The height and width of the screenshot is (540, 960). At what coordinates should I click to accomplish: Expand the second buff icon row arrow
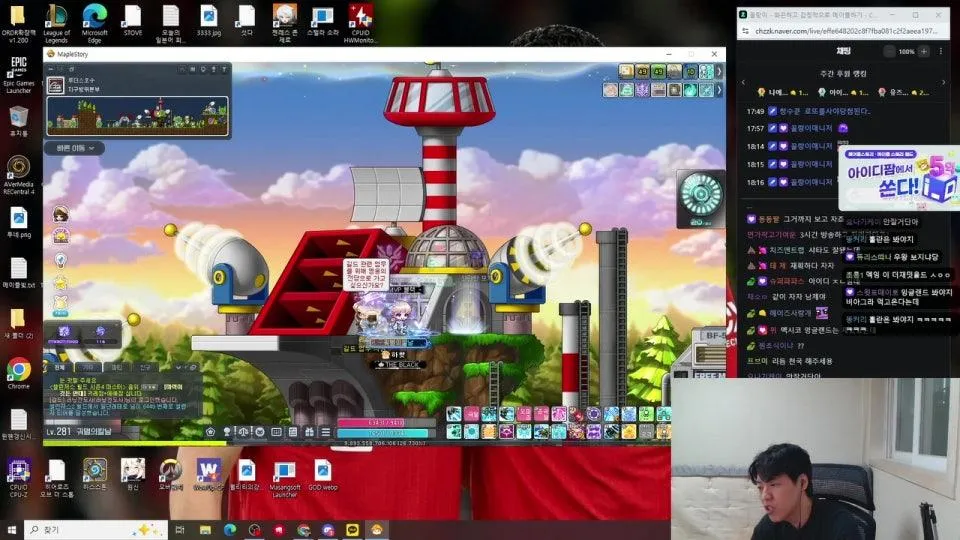tap(720, 91)
